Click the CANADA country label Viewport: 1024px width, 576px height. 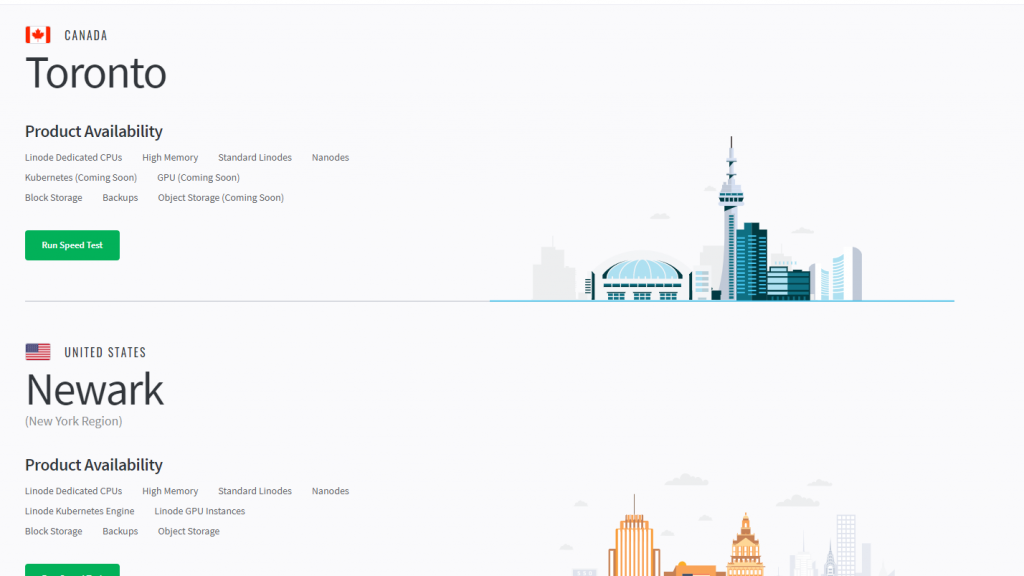coord(86,35)
